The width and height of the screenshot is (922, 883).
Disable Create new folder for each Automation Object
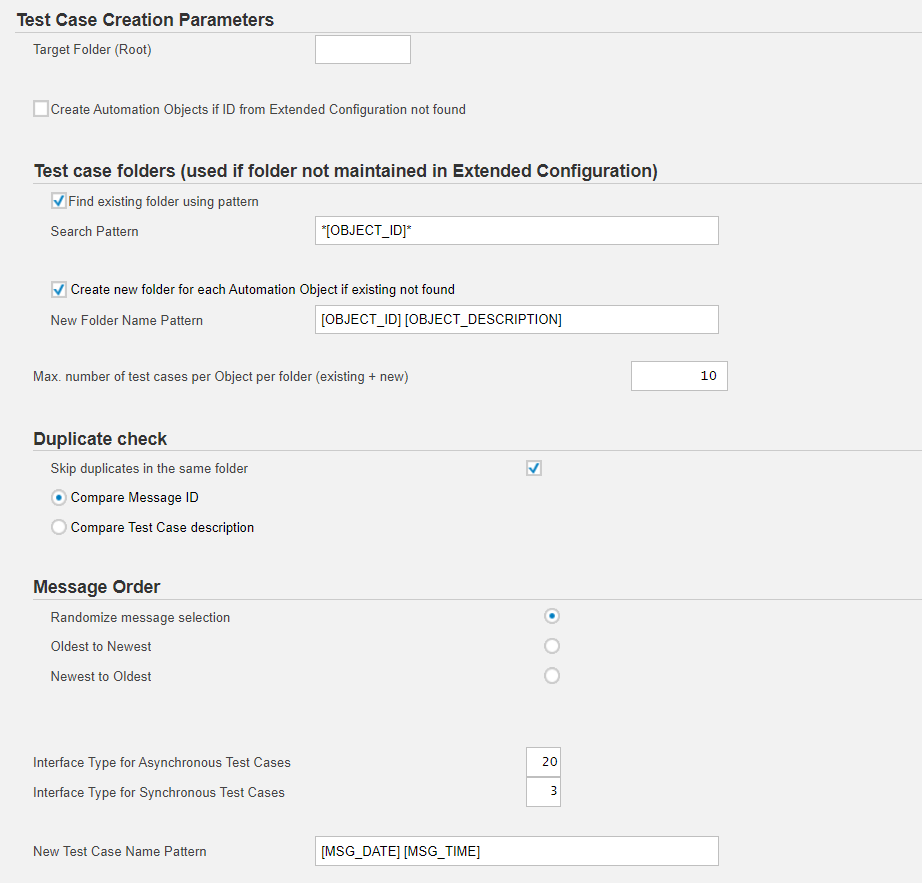click(59, 289)
